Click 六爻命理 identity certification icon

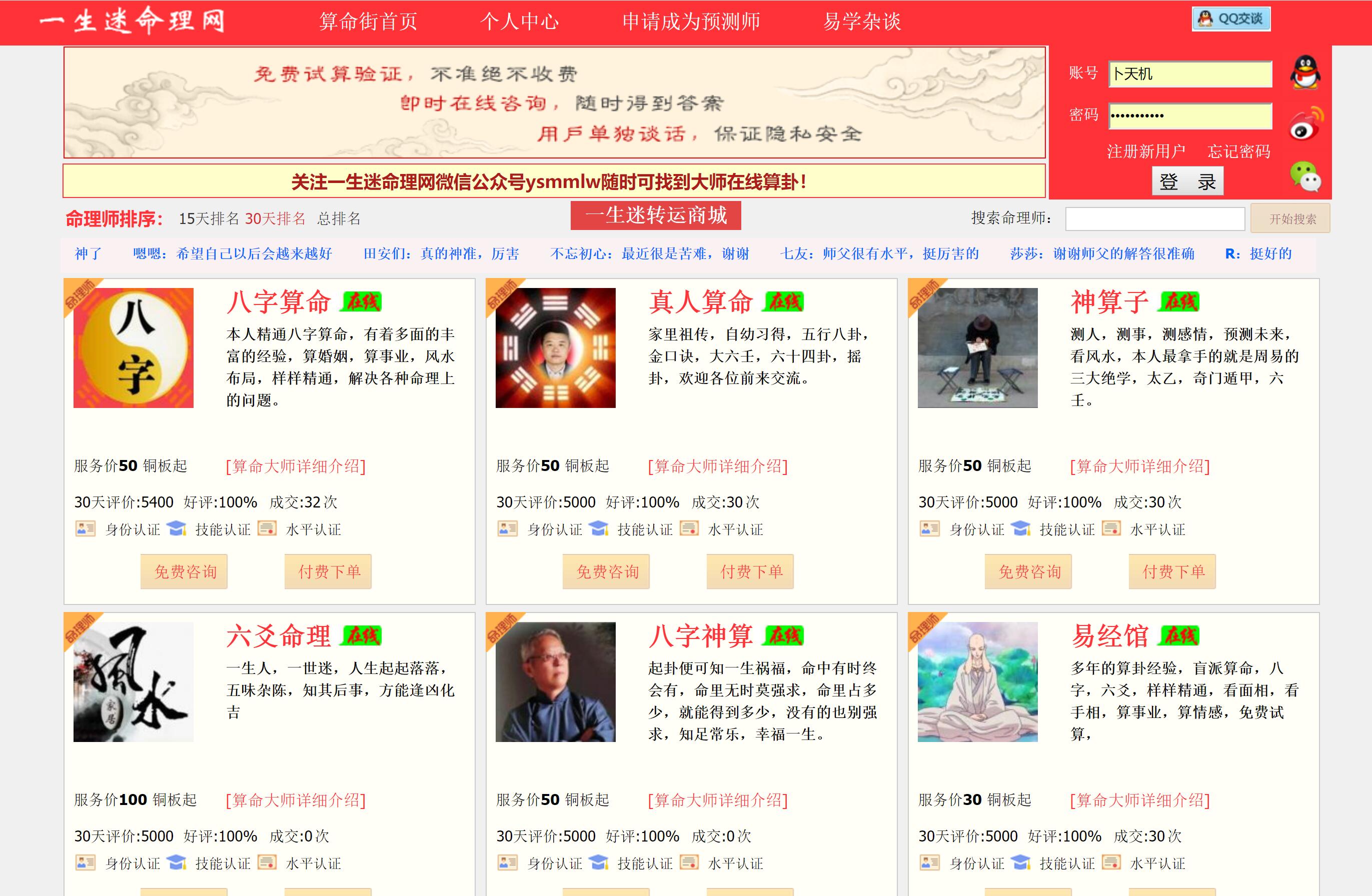pos(86,862)
